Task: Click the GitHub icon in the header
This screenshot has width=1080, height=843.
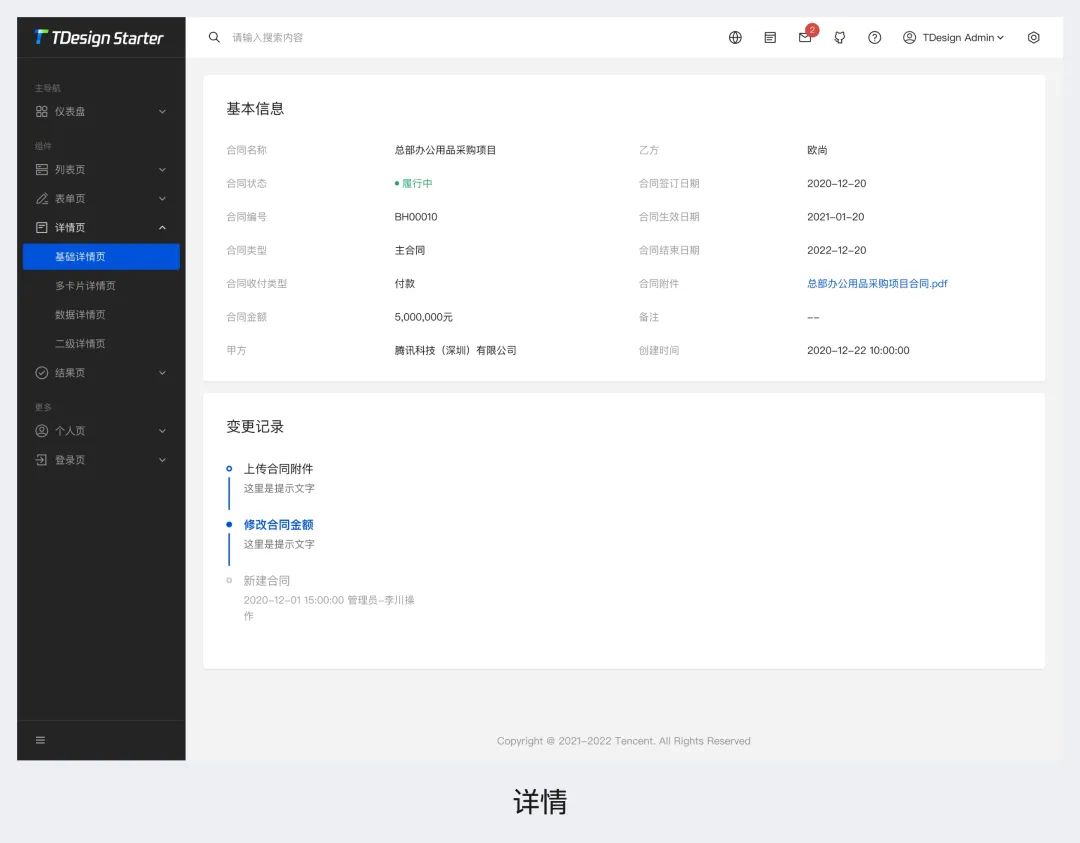Action: (840, 38)
